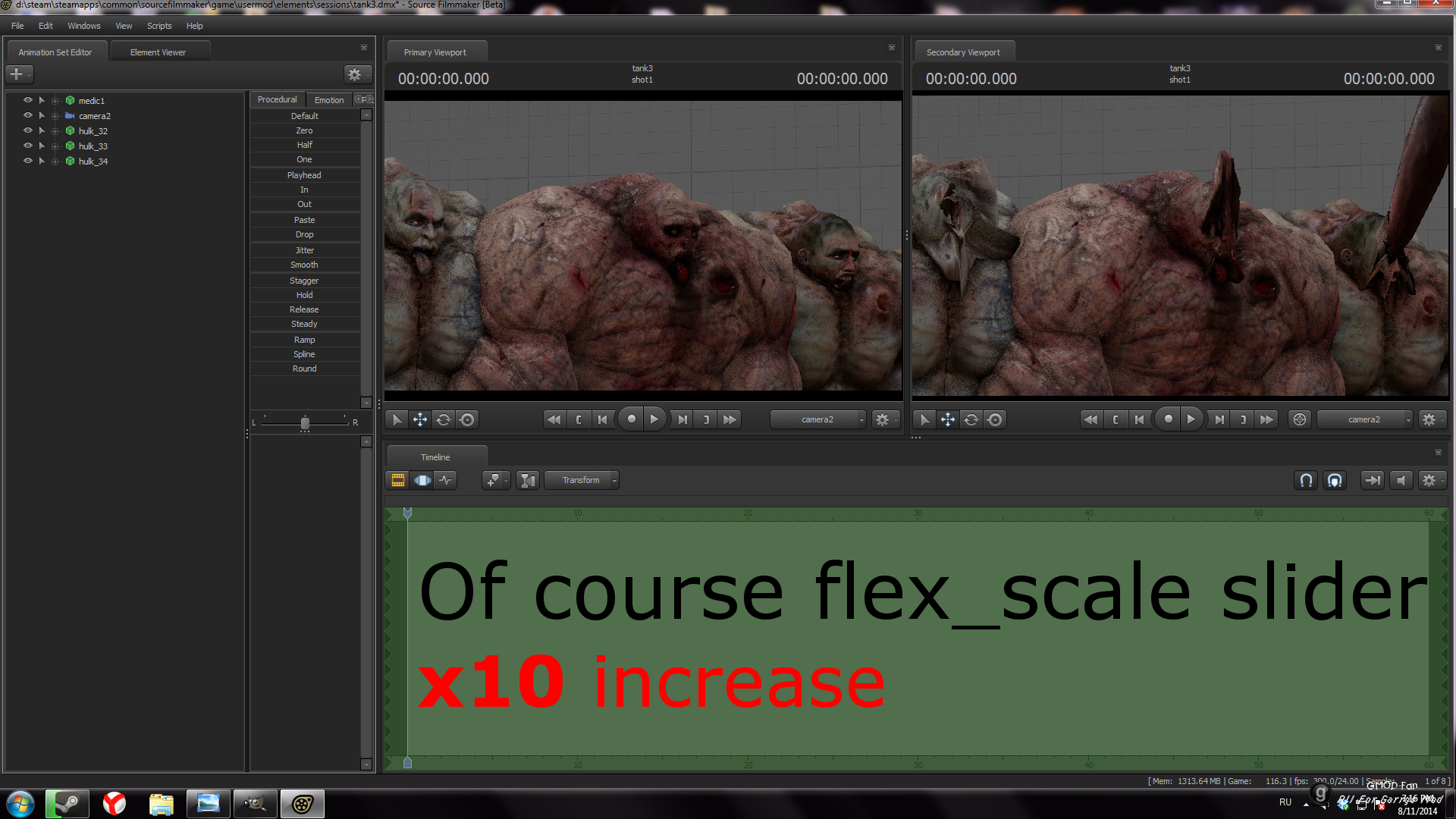Open primary viewport camera2 dropdown

point(817,419)
